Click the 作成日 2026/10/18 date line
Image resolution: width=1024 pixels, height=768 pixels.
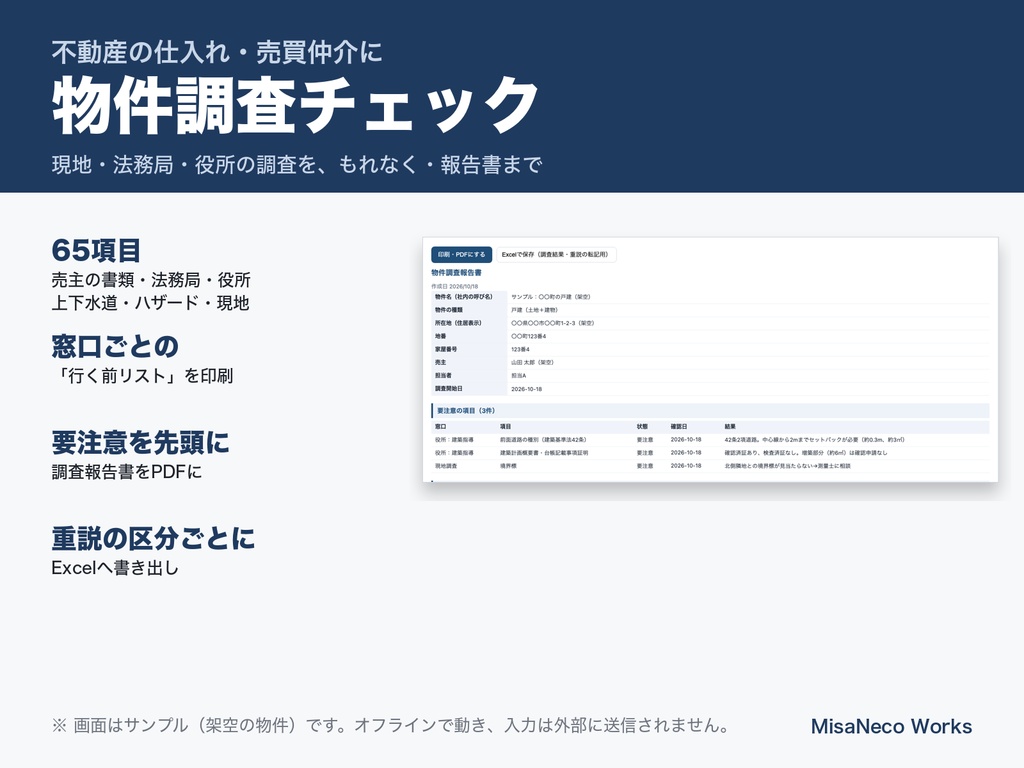455,286
